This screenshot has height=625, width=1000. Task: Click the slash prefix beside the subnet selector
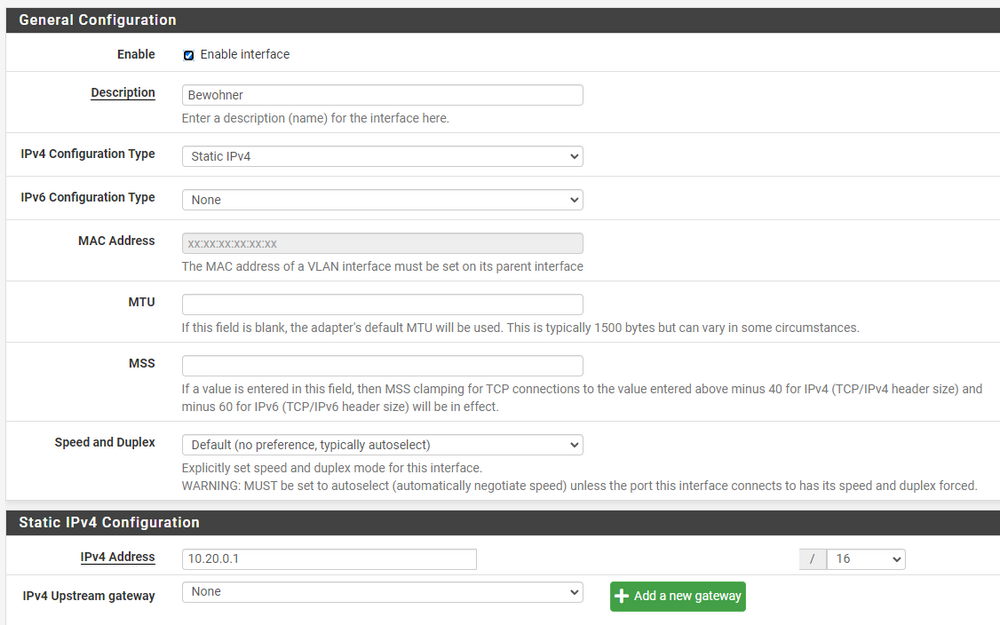coord(813,559)
